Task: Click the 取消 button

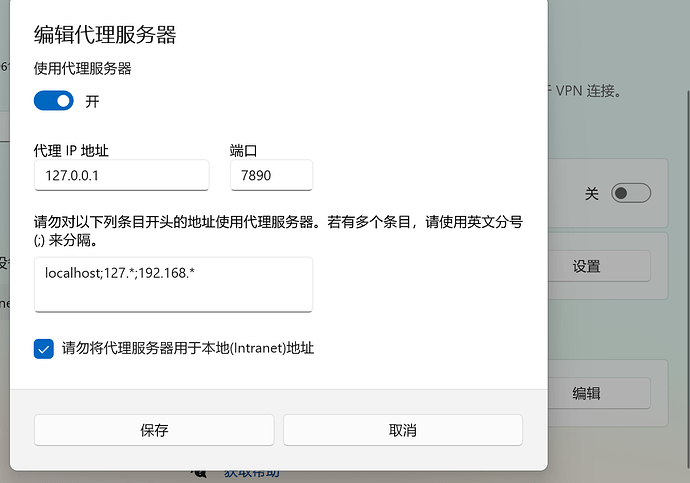Action: [403, 430]
